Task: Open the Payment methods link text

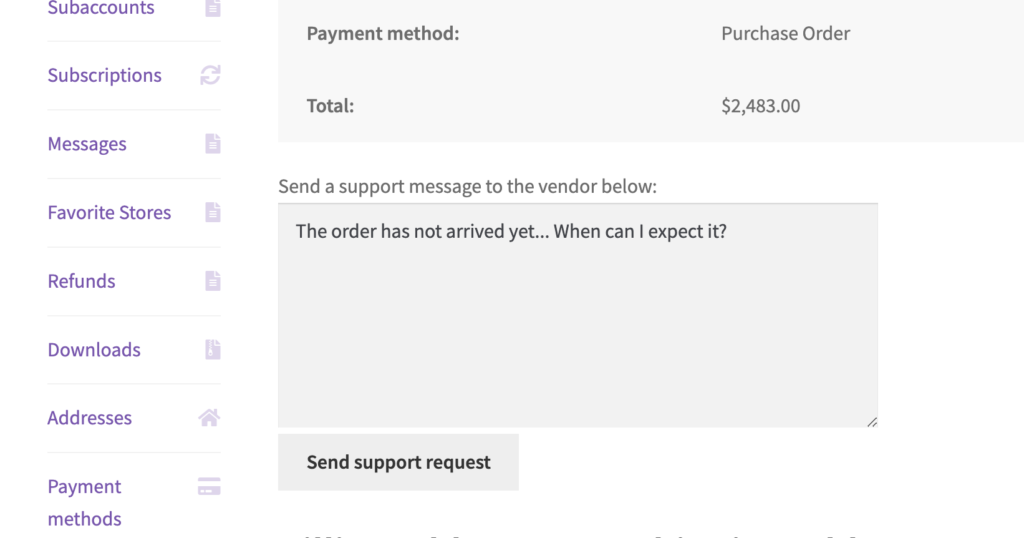Action: pos(84,502)
